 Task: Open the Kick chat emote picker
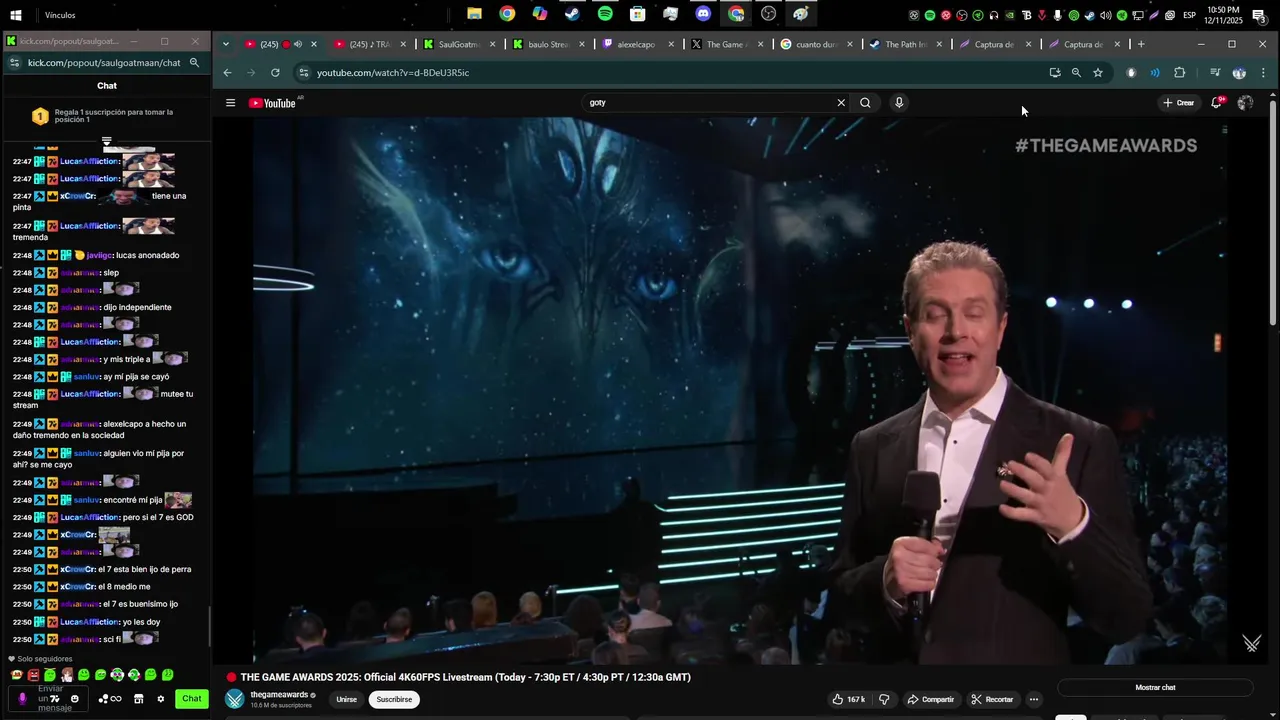tap(74, 699)
